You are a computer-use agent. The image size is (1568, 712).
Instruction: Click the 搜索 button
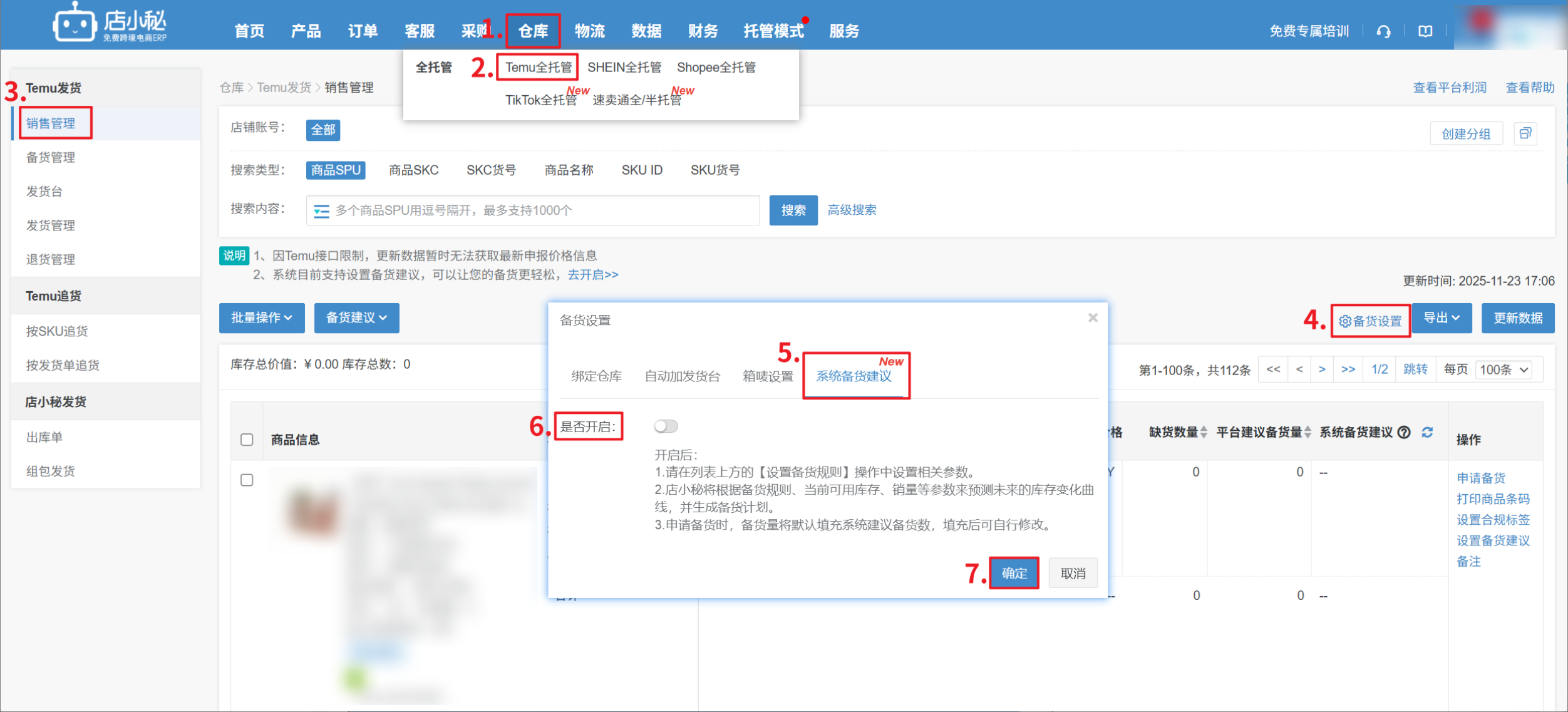point(793,210)
